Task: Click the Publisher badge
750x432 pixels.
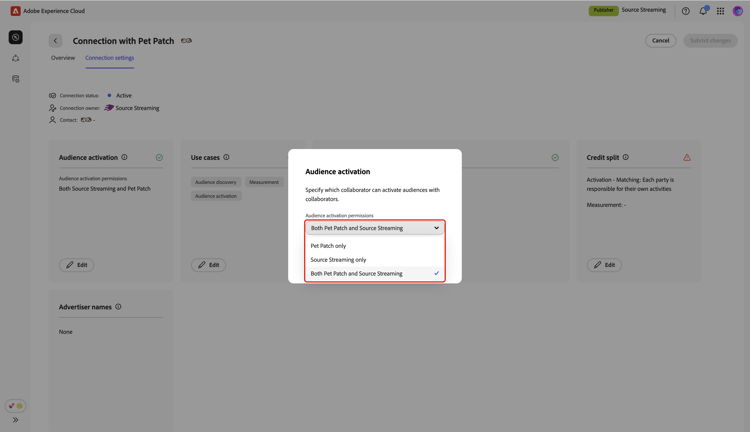Action: click(604, 11)
